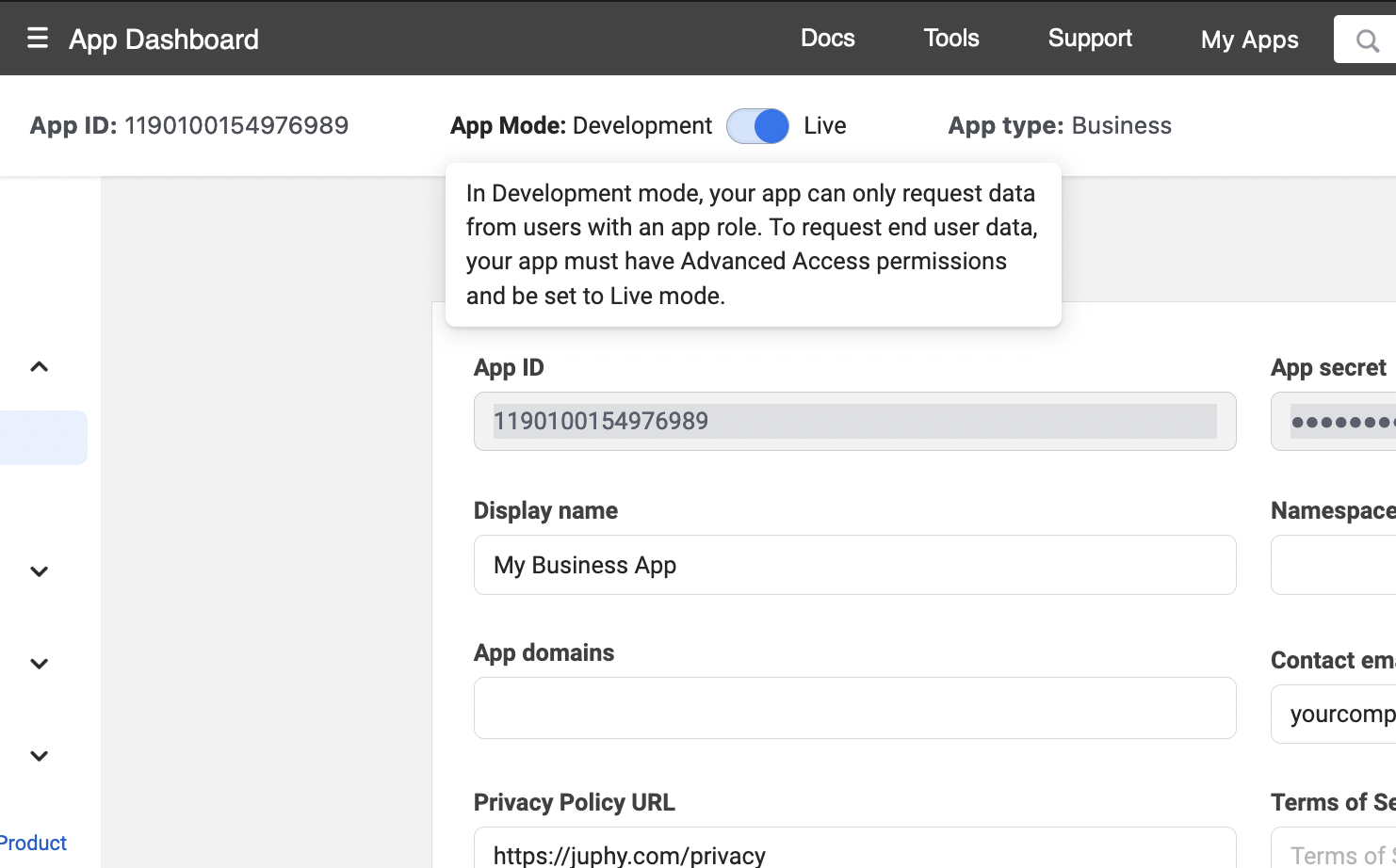Open the Tools menu
This screenshot has height=868, width=1396.
pos(951,39)
